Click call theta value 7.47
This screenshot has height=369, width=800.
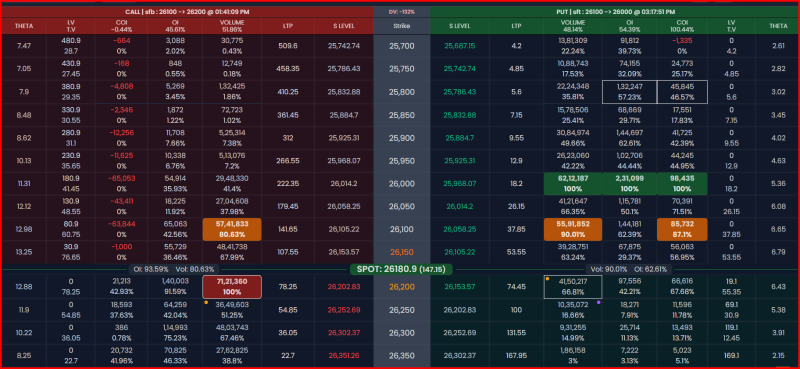23,45
